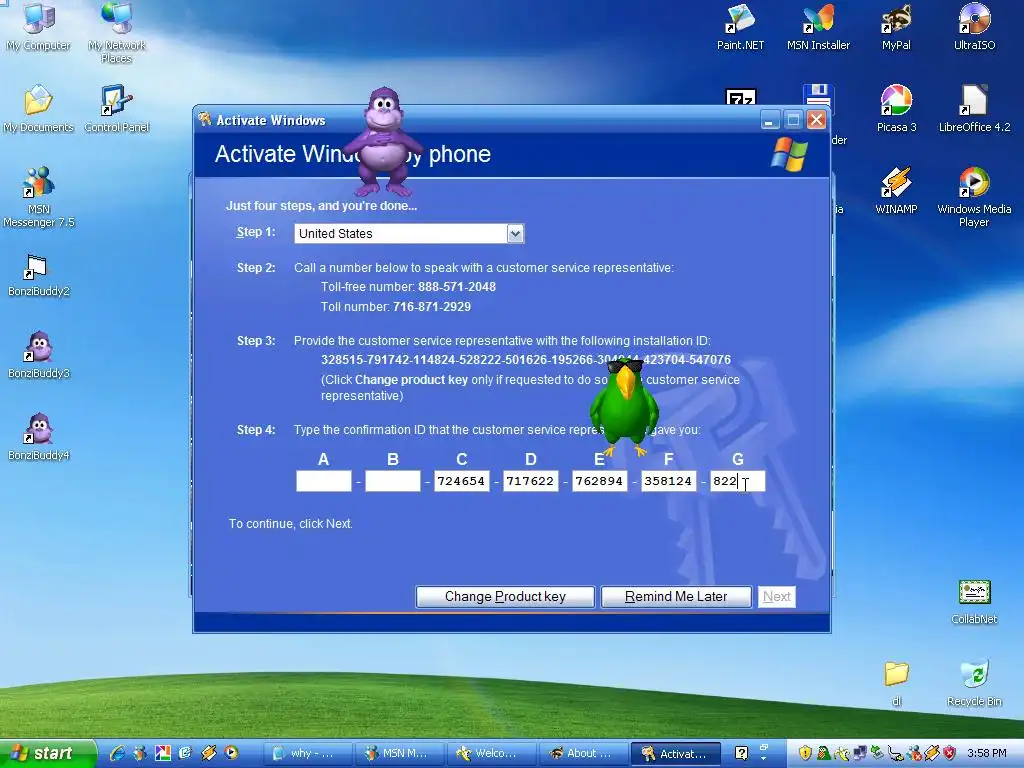Open Windows Media Player desktop shortcut
Image resolution: width=1024 pixels, height=768 pixels.
[974, 197]
